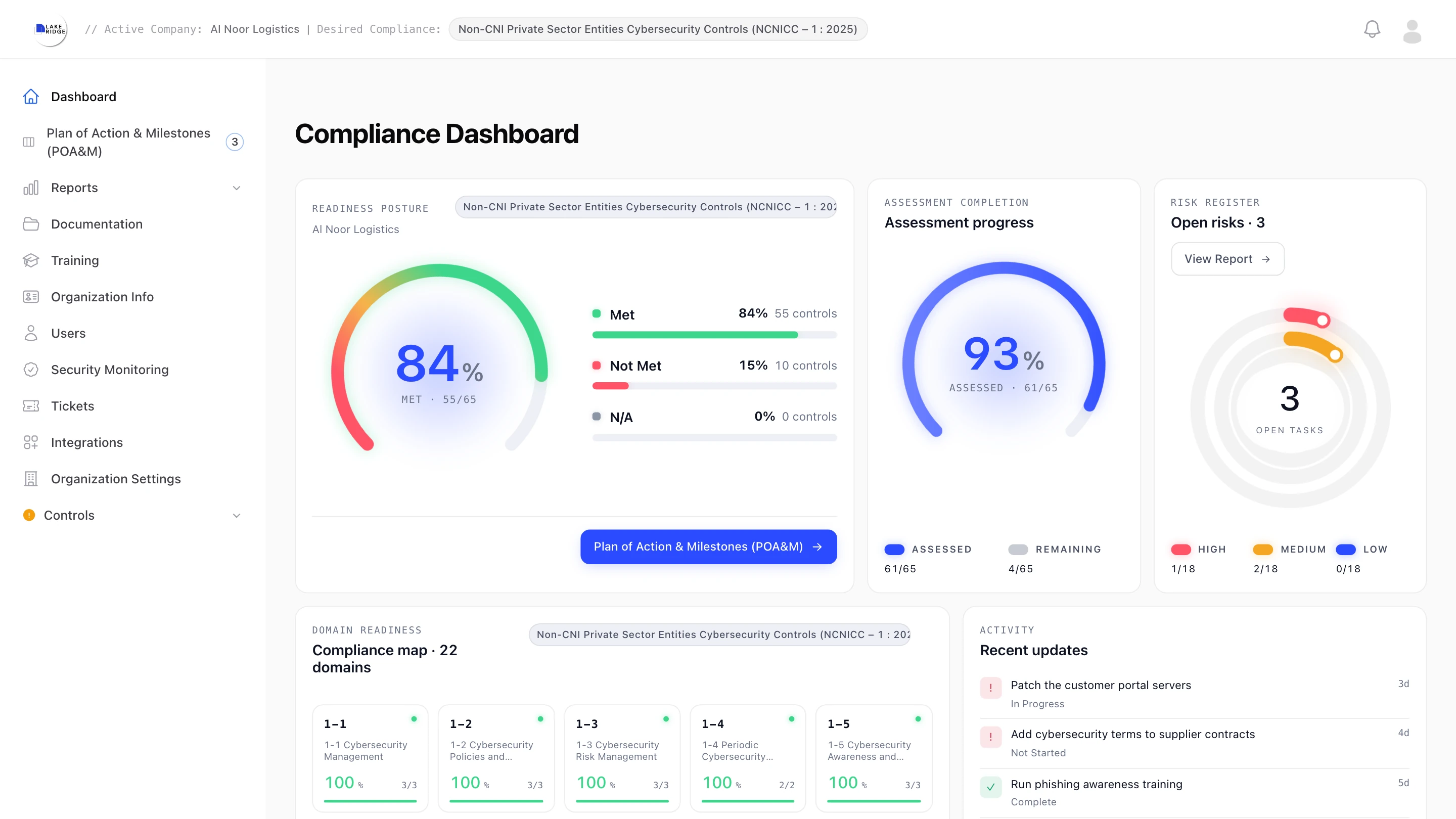1456x819 pixels.
Task: Click the Organization Settings building icon
Action: click(30, 479)
